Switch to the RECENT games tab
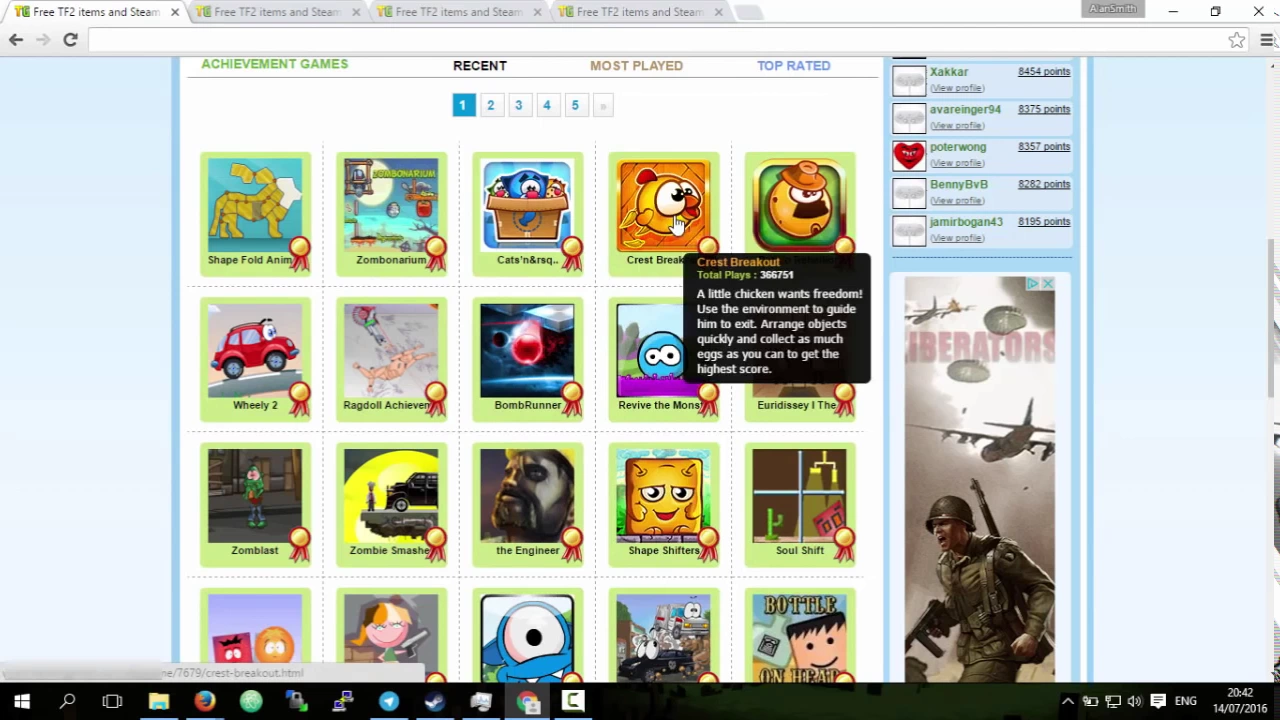The width and height of the screenshot is (1280, 720). click(x=480, y=66)
